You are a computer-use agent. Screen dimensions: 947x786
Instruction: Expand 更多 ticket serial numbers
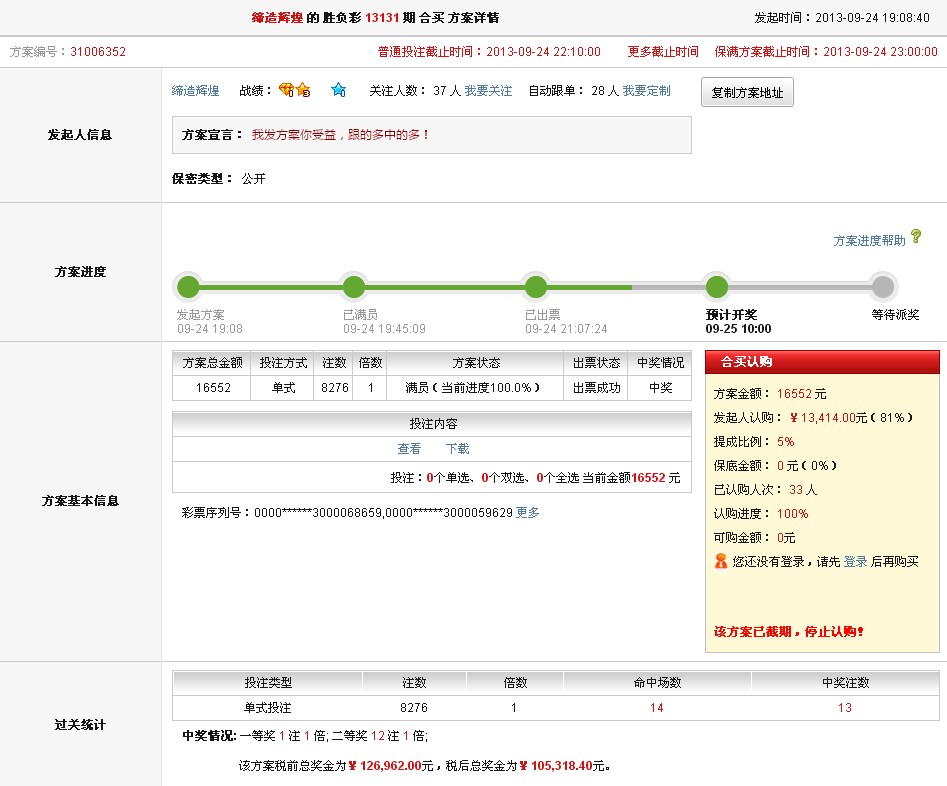[x=527, y=513]
